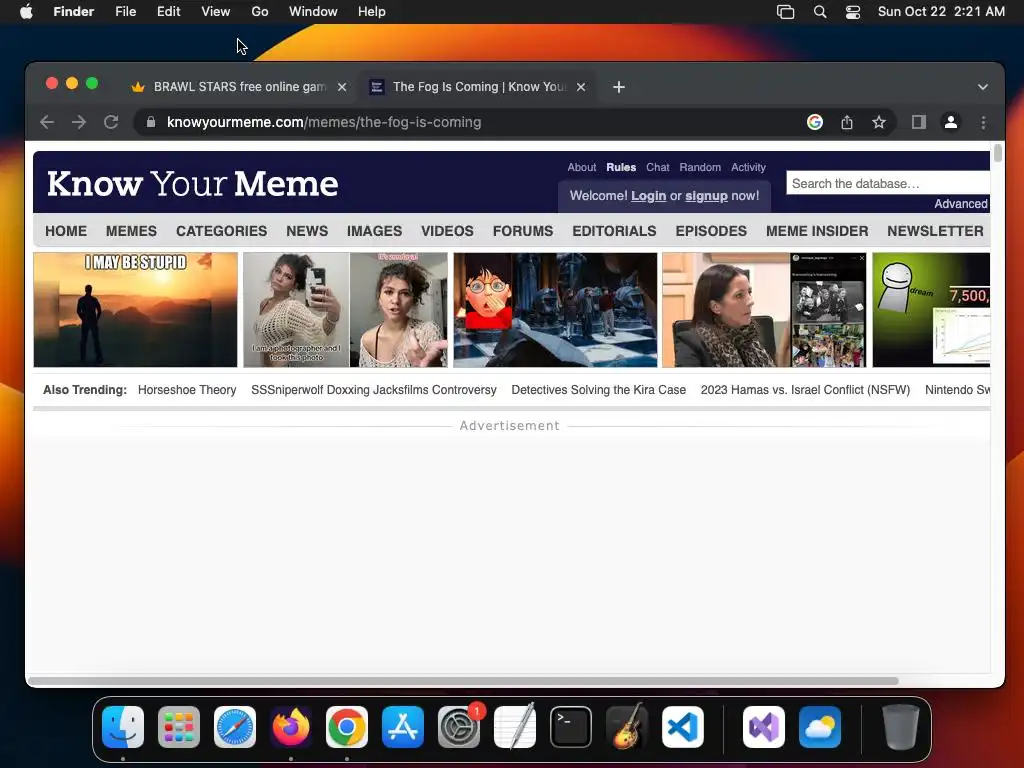Open Horseshoe Theory trending link

point(187,390)
